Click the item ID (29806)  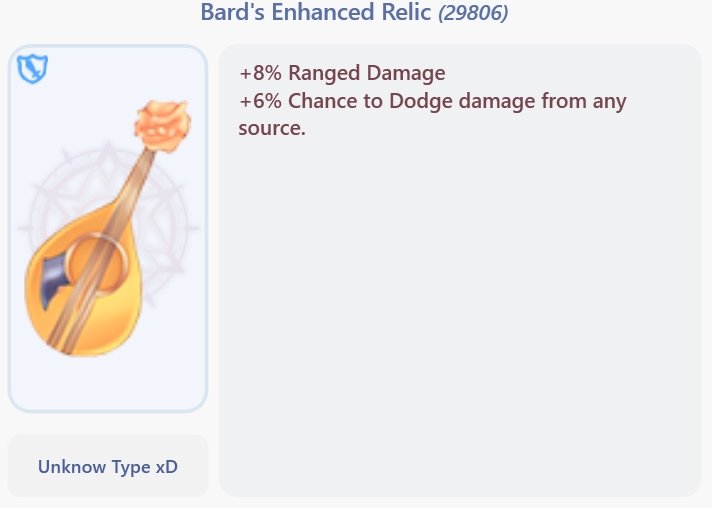pyautogui.click(x=473, y=13)
